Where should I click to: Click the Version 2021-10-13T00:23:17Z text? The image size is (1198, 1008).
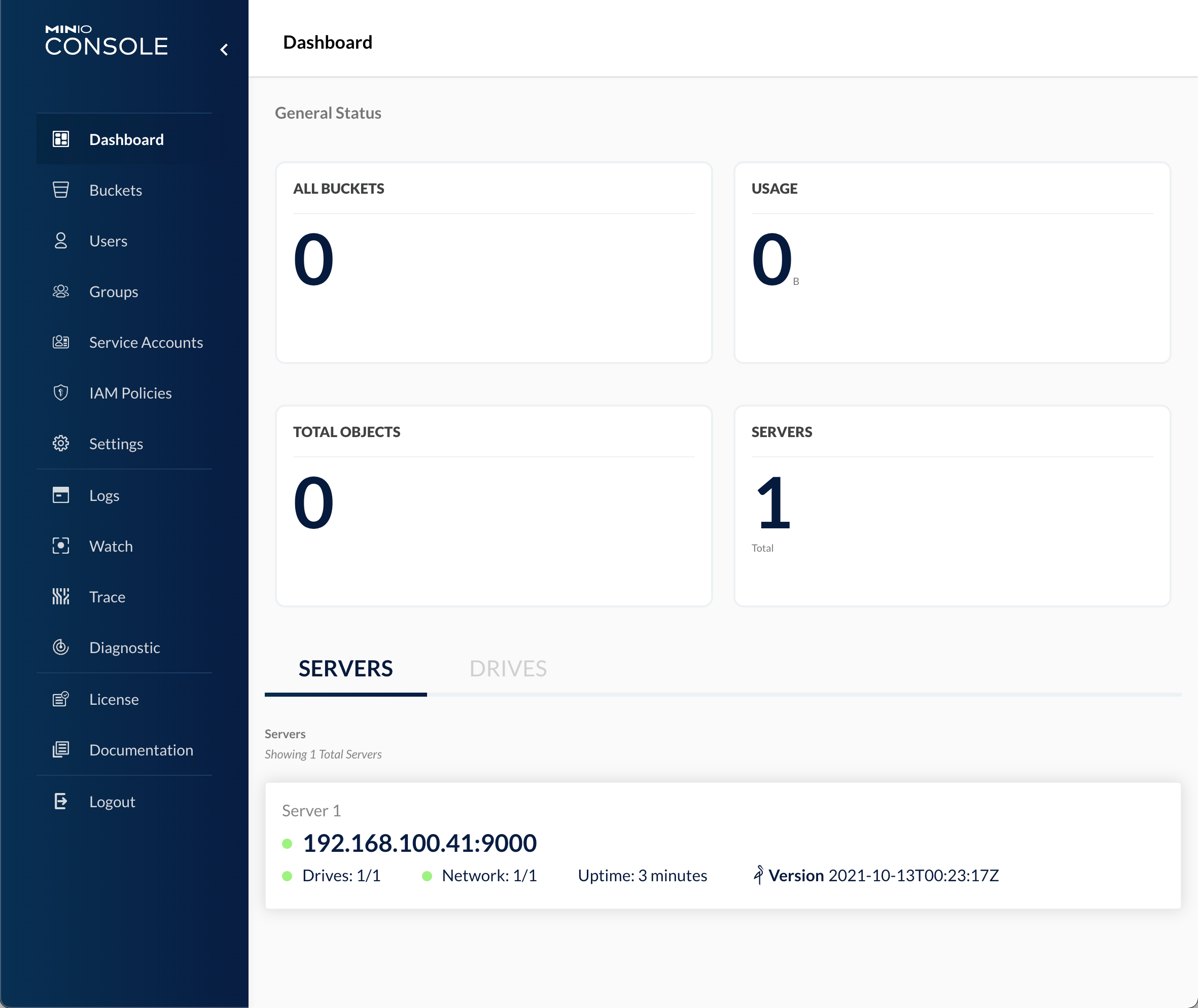(884, 876)
